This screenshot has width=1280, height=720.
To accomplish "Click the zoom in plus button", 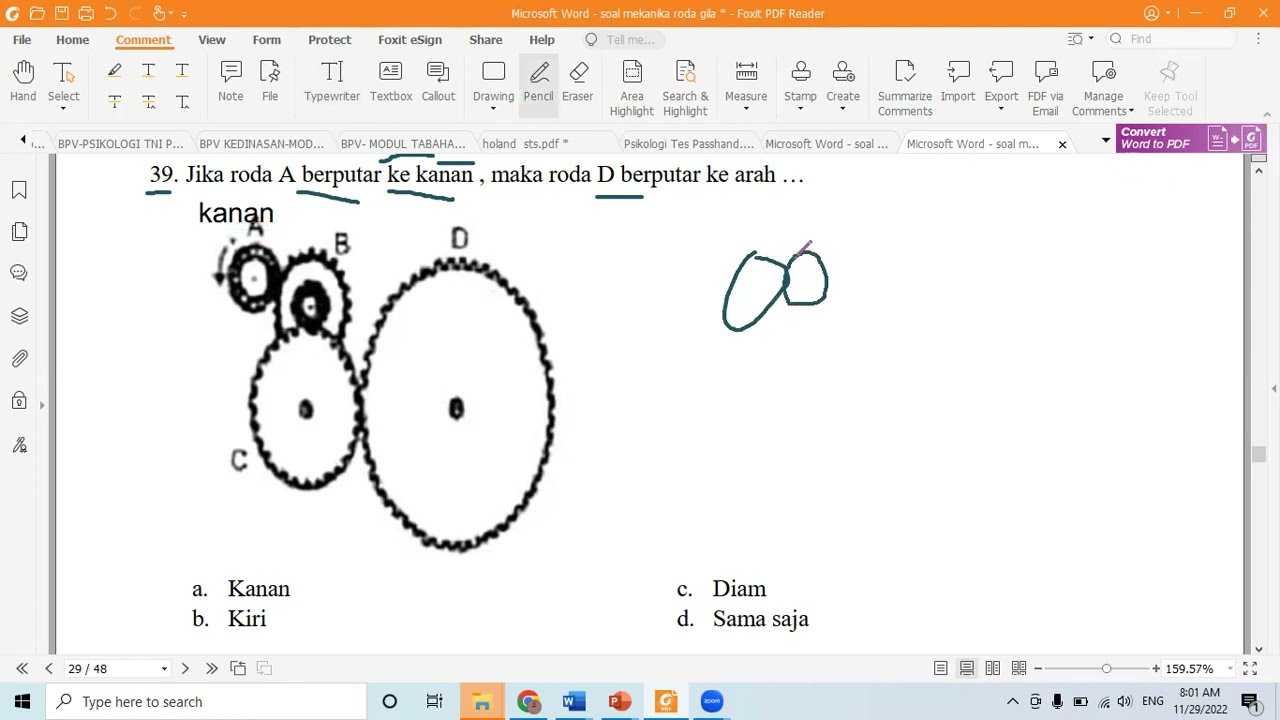I will pos(1156,668).
